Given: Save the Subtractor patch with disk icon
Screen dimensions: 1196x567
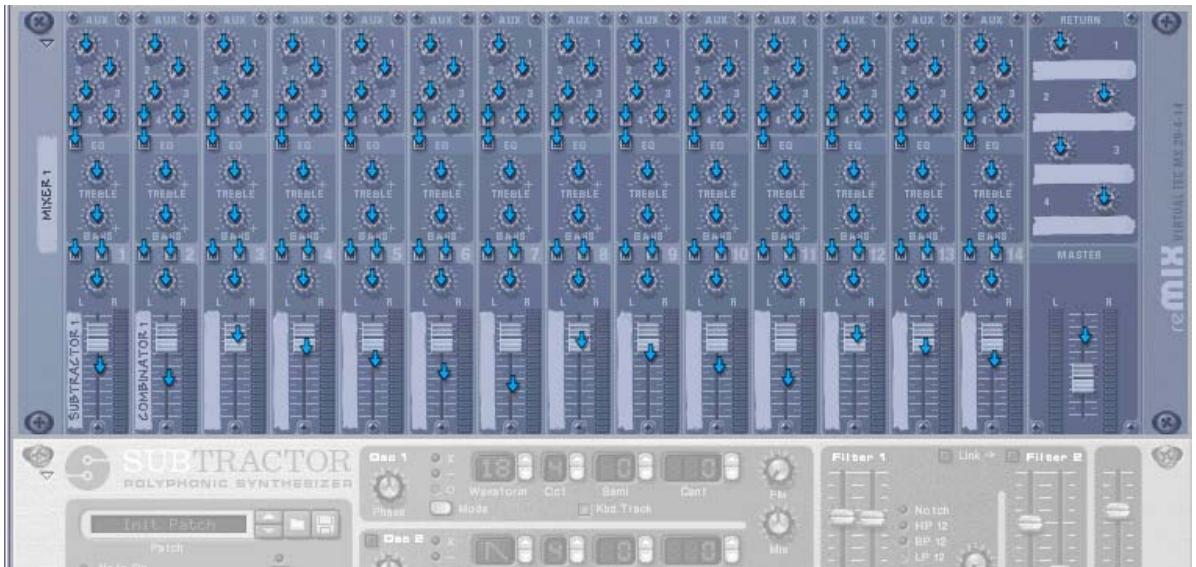Looking at the screenshot, I should 325,524.
